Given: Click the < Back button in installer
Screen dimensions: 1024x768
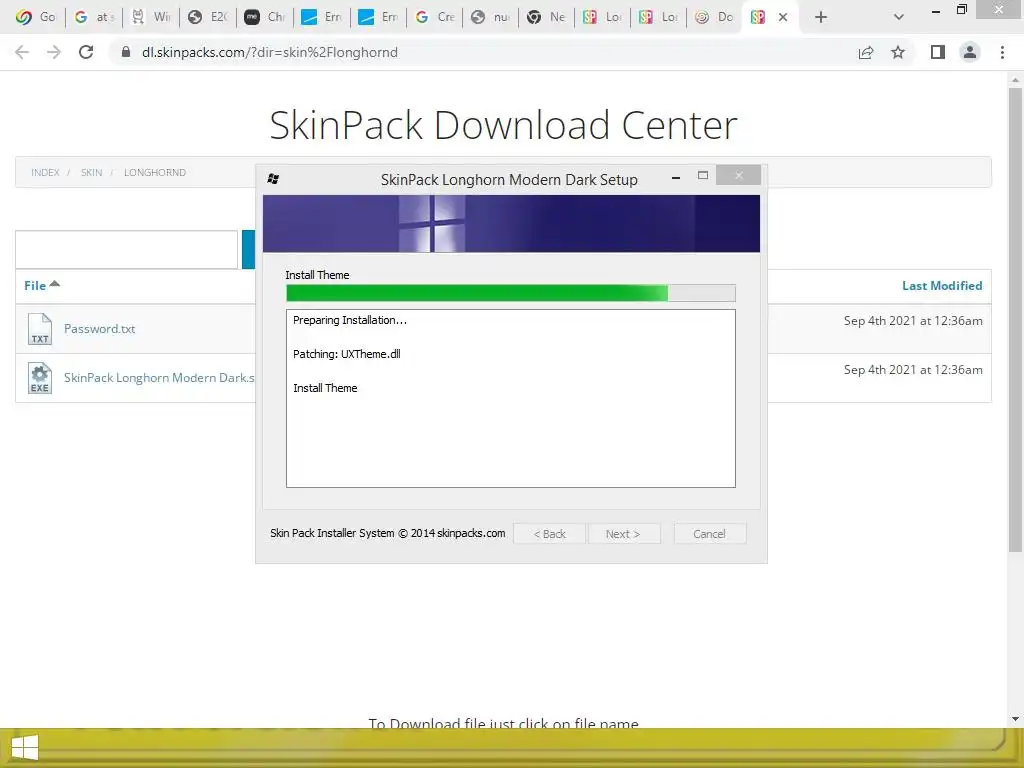Looking at the screenshot, I should (x=549, y=534).
